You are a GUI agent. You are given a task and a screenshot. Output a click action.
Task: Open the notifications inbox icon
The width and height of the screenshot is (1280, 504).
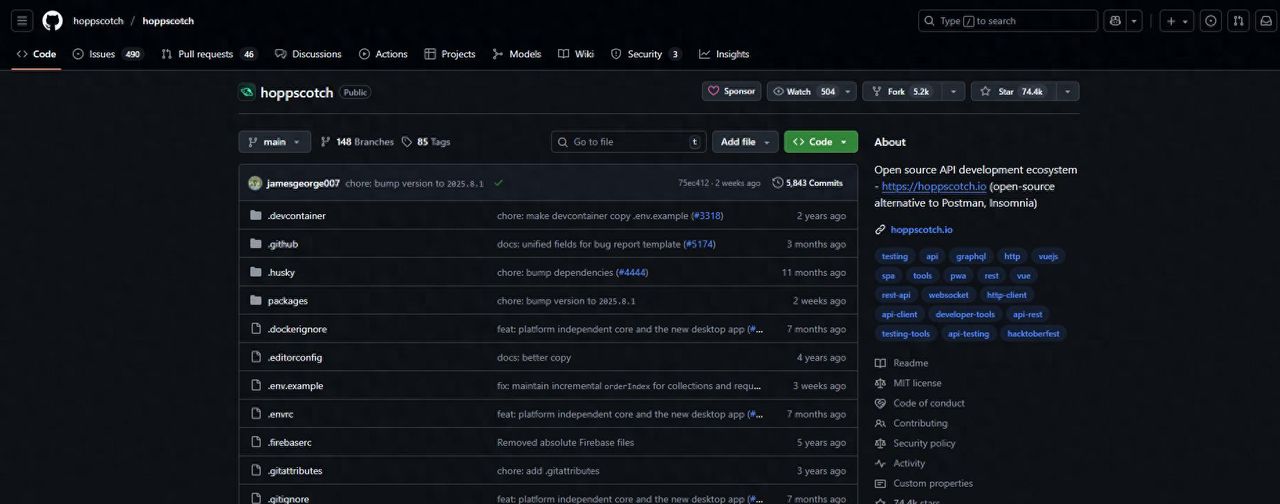click(x=1265, y=21)
